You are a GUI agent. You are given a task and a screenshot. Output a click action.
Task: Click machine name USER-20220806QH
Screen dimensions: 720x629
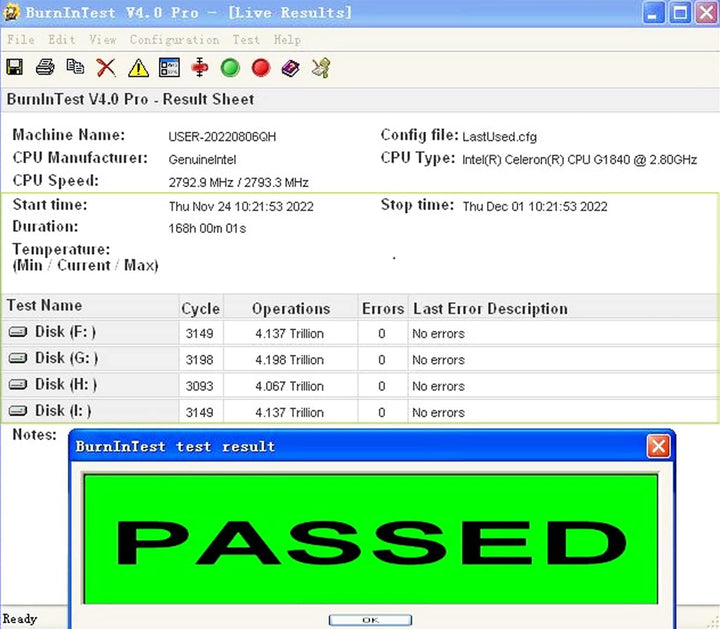[x=222, y=137]
